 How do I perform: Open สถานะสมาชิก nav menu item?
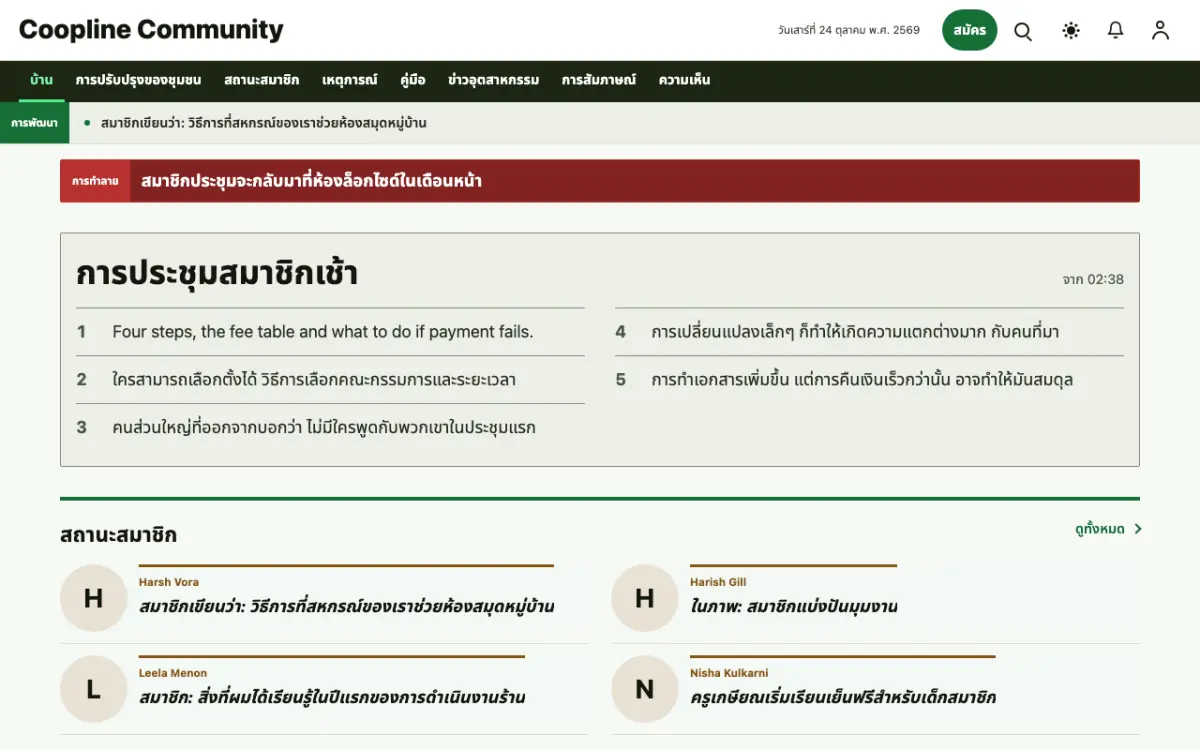coord(262,80)
